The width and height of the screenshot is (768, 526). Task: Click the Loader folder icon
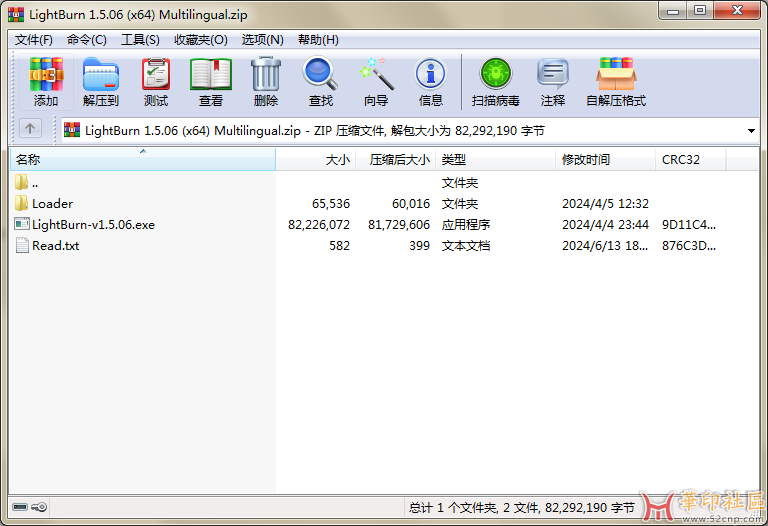pos(21,203)
